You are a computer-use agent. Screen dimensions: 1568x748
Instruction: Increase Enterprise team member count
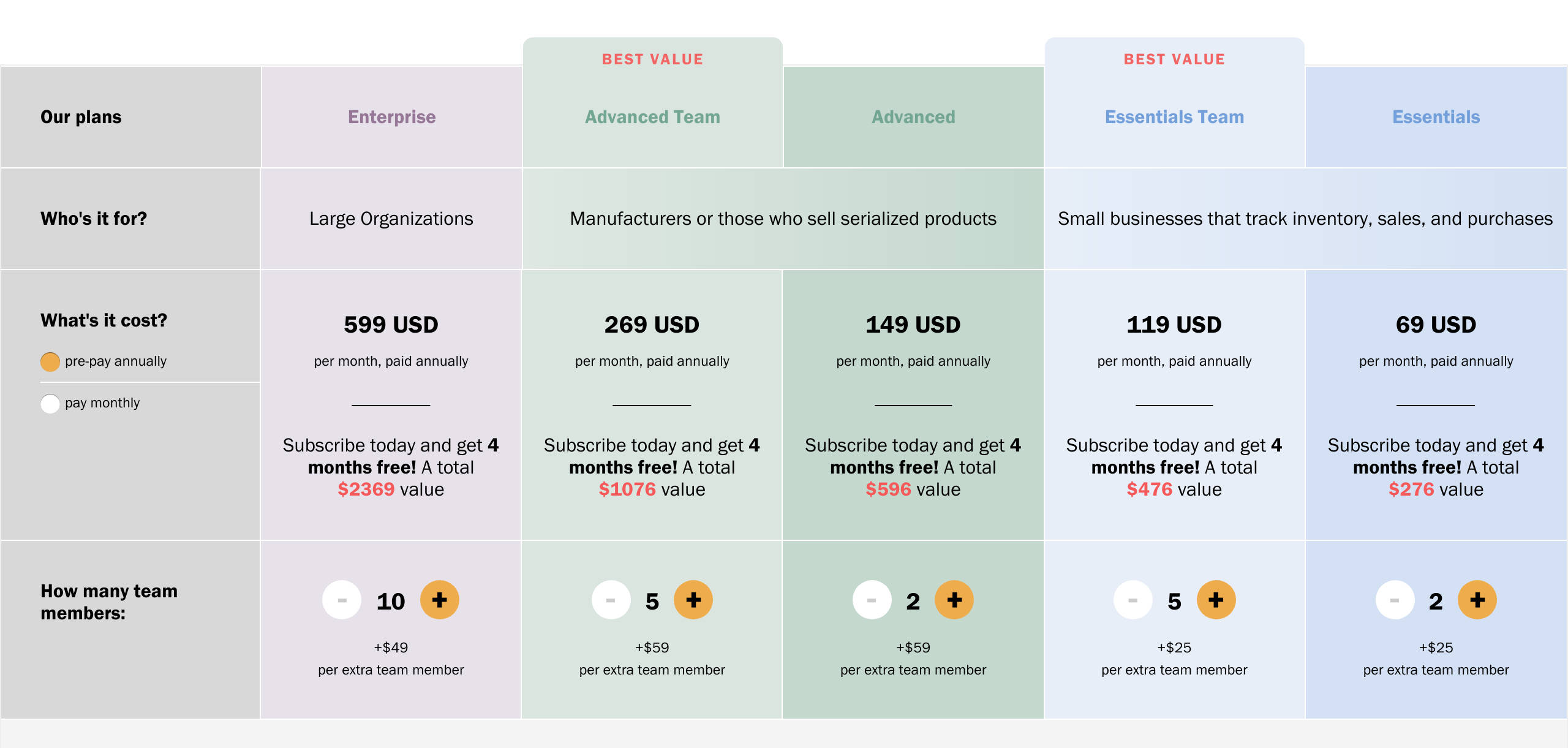click(439, 600)
